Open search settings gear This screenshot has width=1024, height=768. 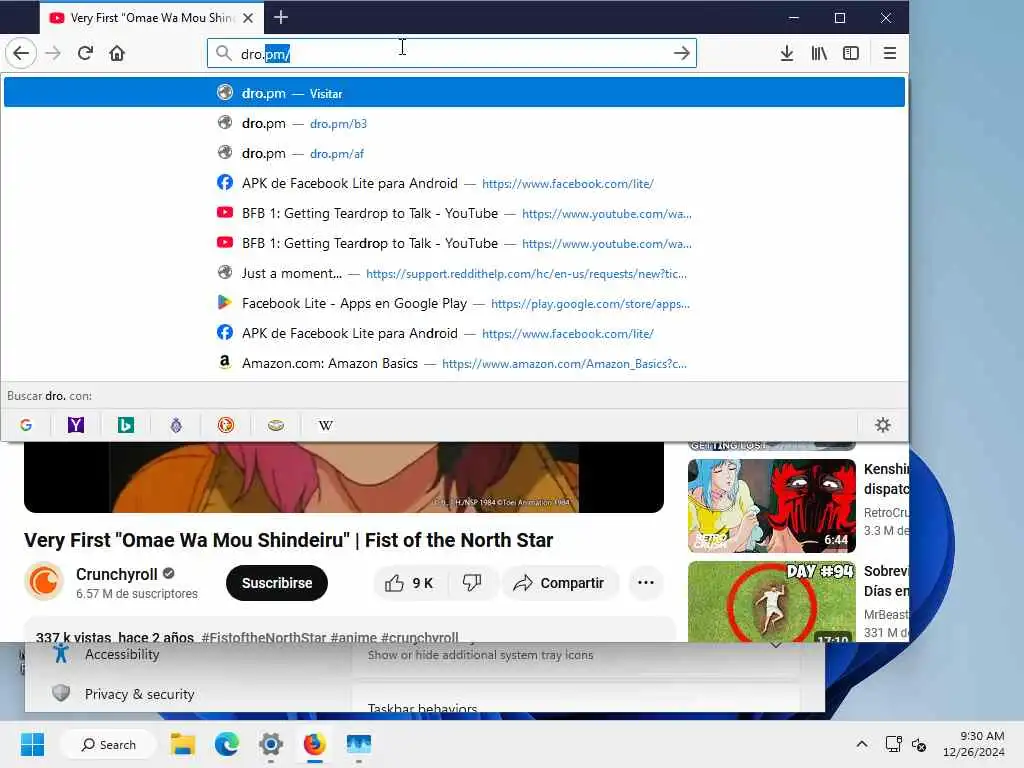[882, 425]
